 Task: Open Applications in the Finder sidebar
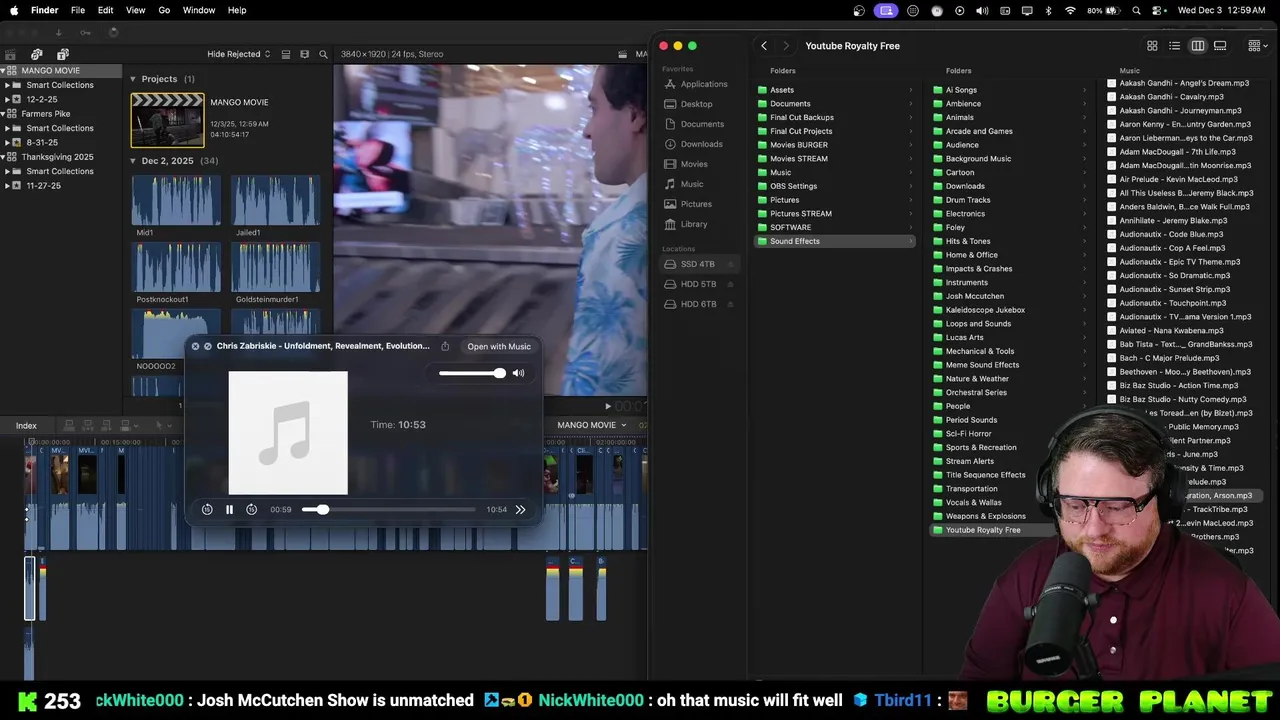(704, 84)
